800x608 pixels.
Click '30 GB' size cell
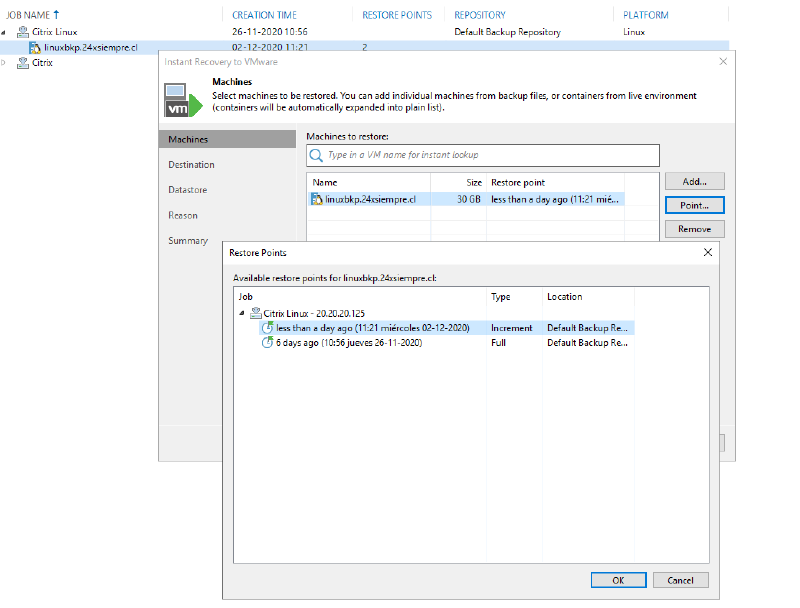[x=469, y=199]
